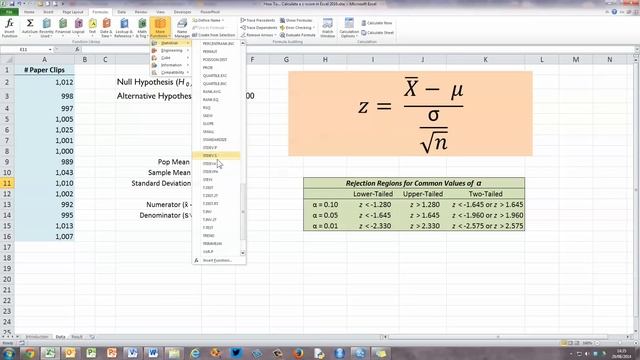Image resolution: width=640 pixels, height=360 pixels.
Task: Select column H header
Action: click(325, 60)
